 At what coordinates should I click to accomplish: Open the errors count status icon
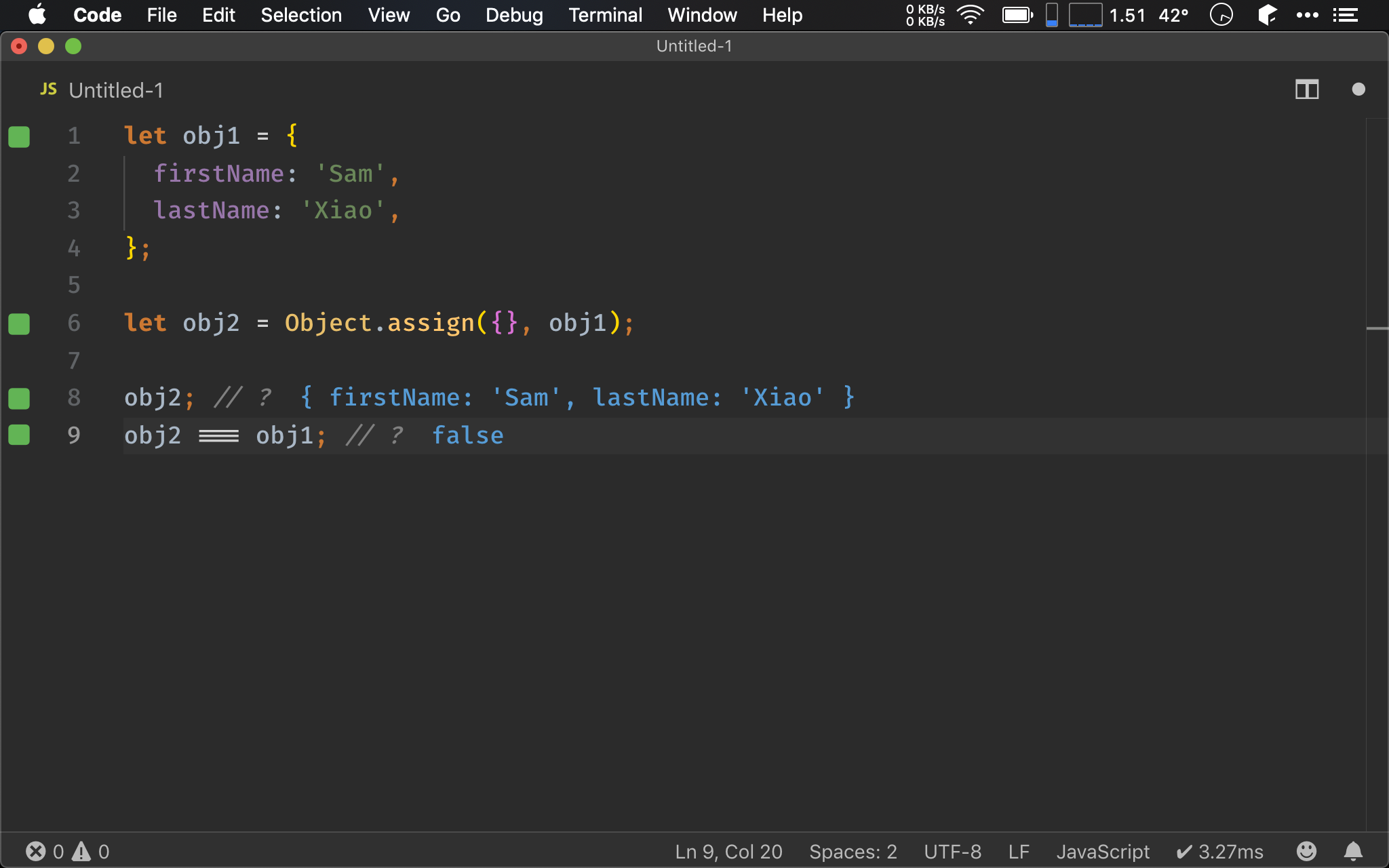37,851
